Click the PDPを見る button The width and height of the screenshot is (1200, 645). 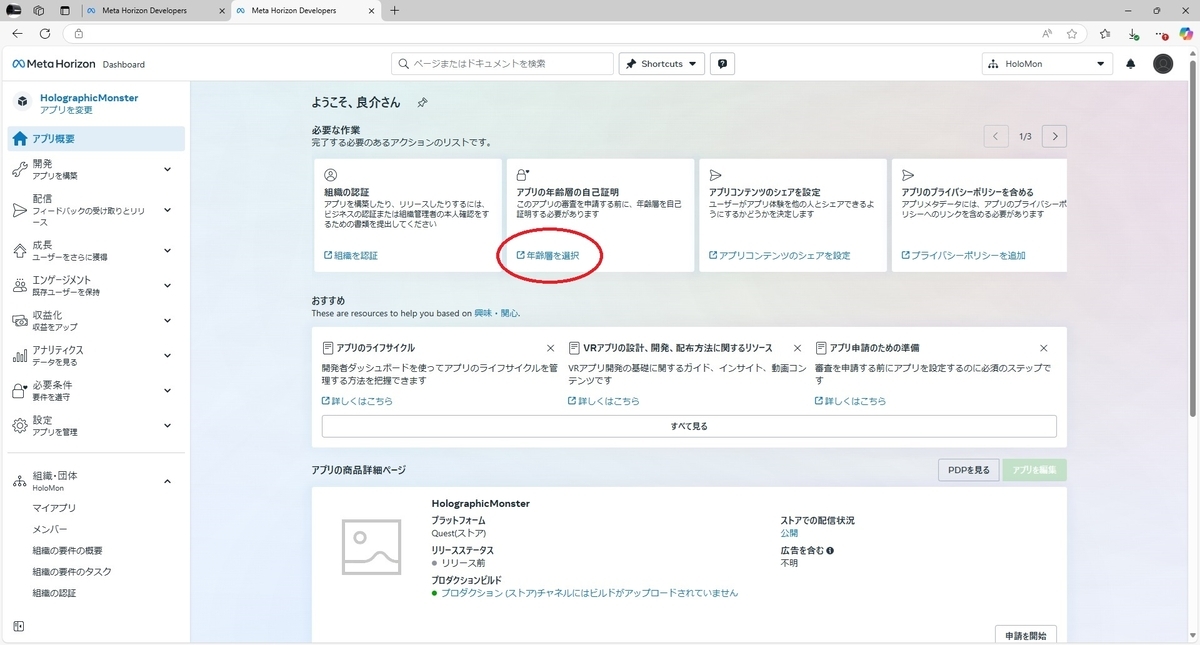968,470
